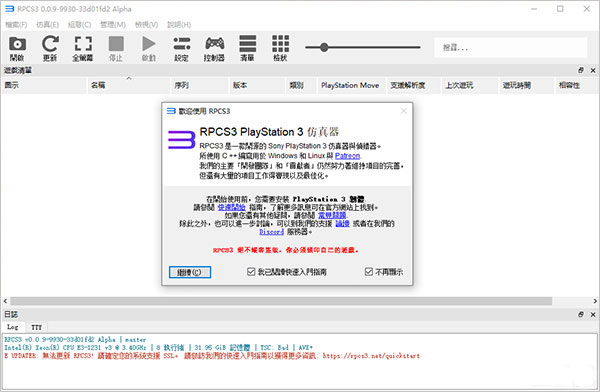Sort by 上次遊玩 (Last played) column header

point(471,85)
